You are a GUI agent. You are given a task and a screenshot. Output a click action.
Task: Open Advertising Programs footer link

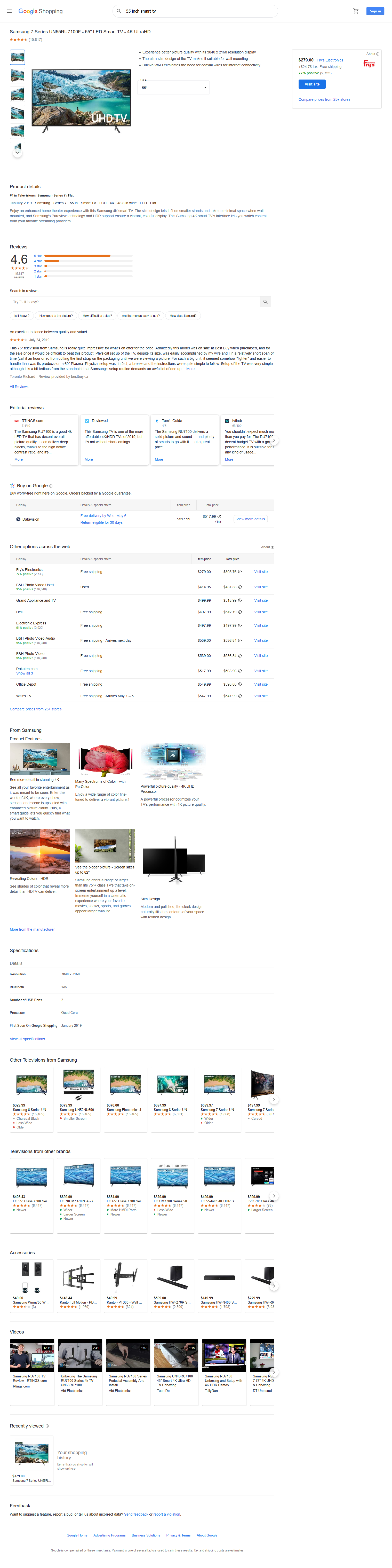coord(110,1535)
